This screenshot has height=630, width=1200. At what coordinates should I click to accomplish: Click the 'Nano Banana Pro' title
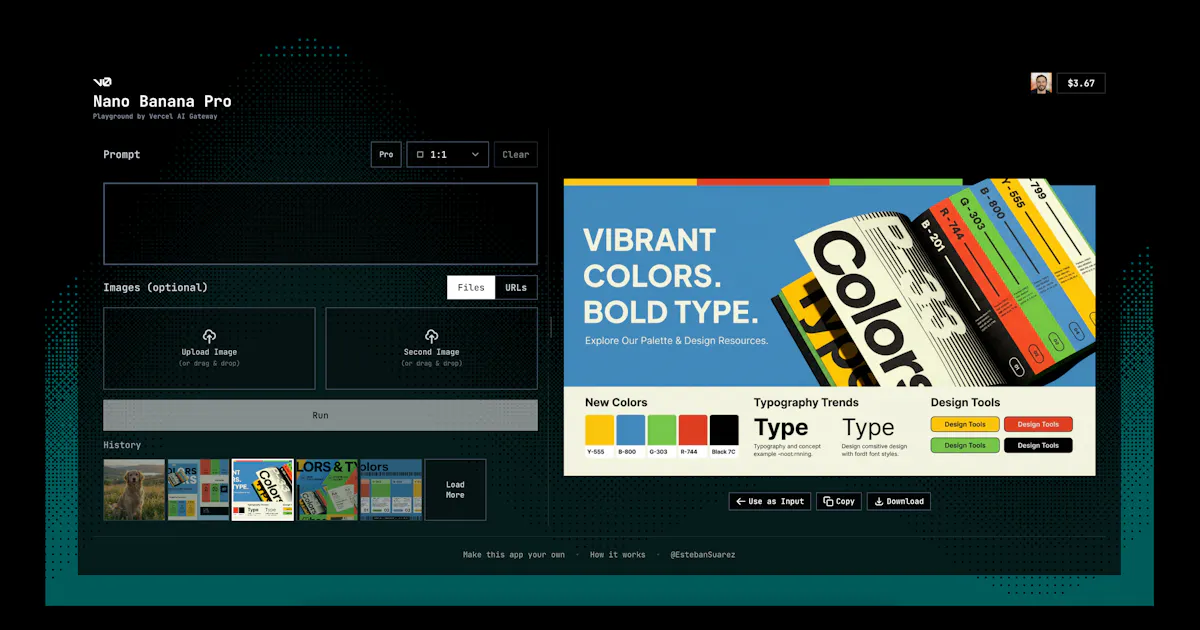click(162, 101)
